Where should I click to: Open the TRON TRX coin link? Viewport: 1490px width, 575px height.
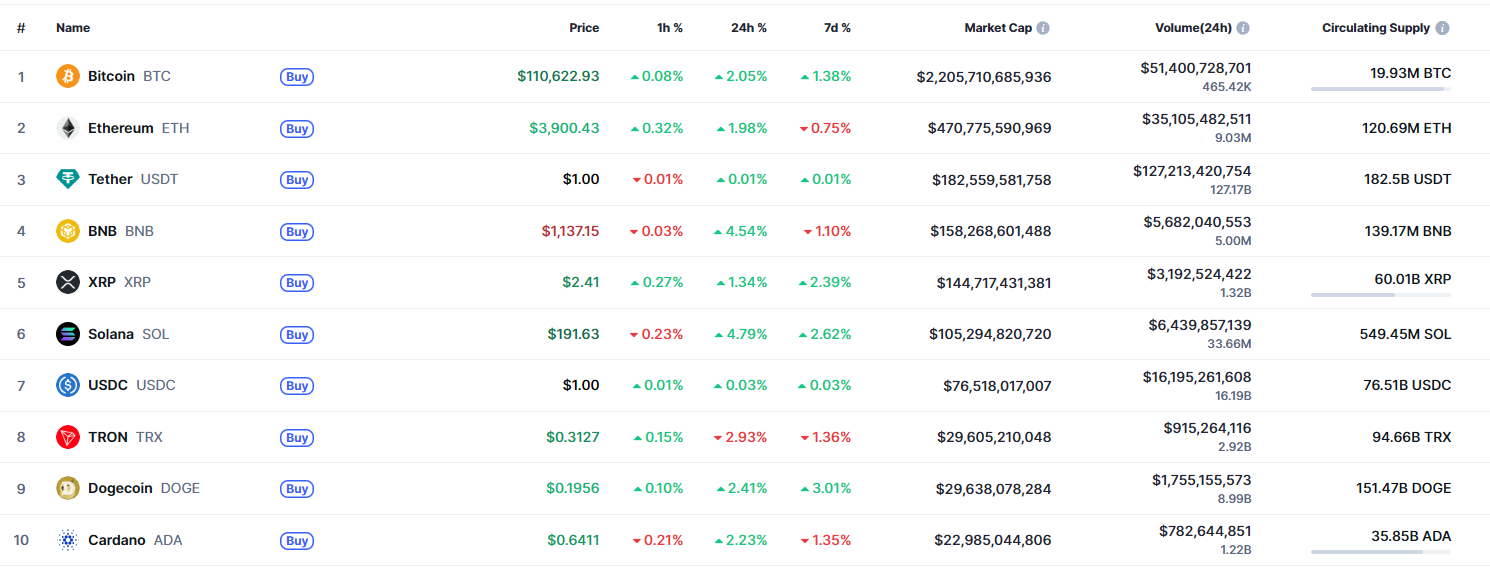click(x=125, y=437)
